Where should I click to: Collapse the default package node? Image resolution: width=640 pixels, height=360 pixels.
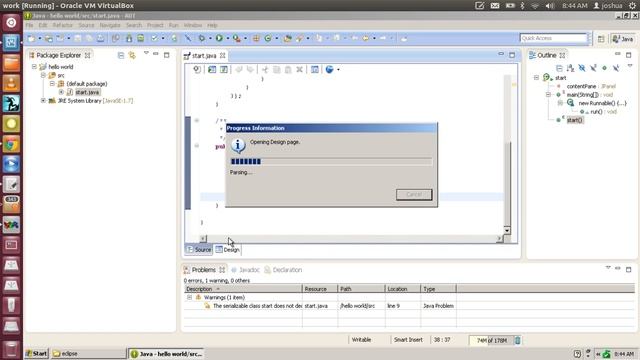click(52, 84)
